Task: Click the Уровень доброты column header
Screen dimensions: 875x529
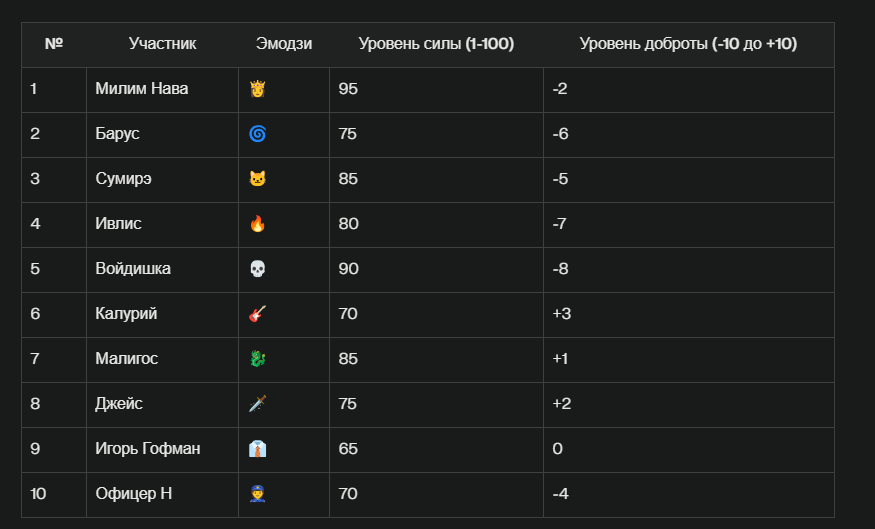Action: coord(688,44)
